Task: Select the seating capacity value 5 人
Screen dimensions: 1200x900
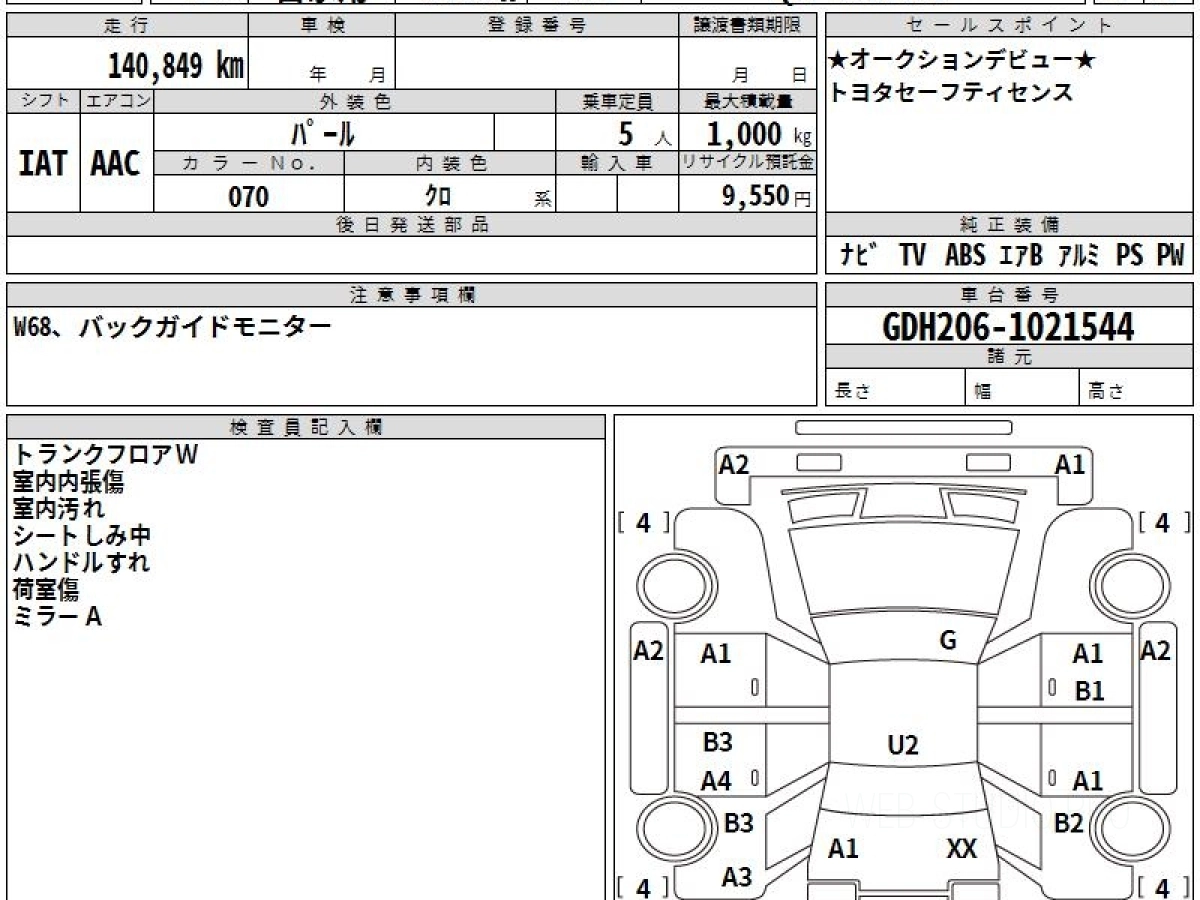Action: tap(644, 134)
